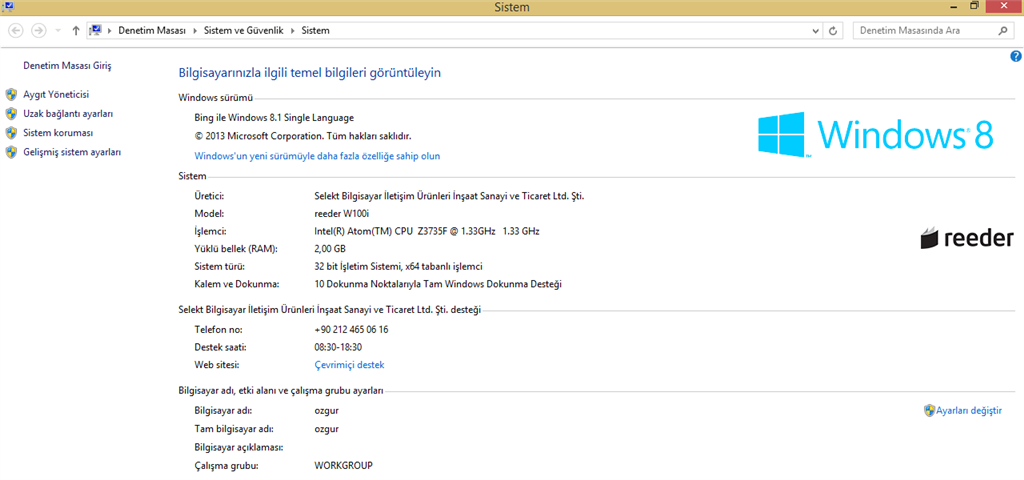Select Denetim Masası breadcrumb
The width and height of the screenshot is (1024, 480).
[152, 31]
